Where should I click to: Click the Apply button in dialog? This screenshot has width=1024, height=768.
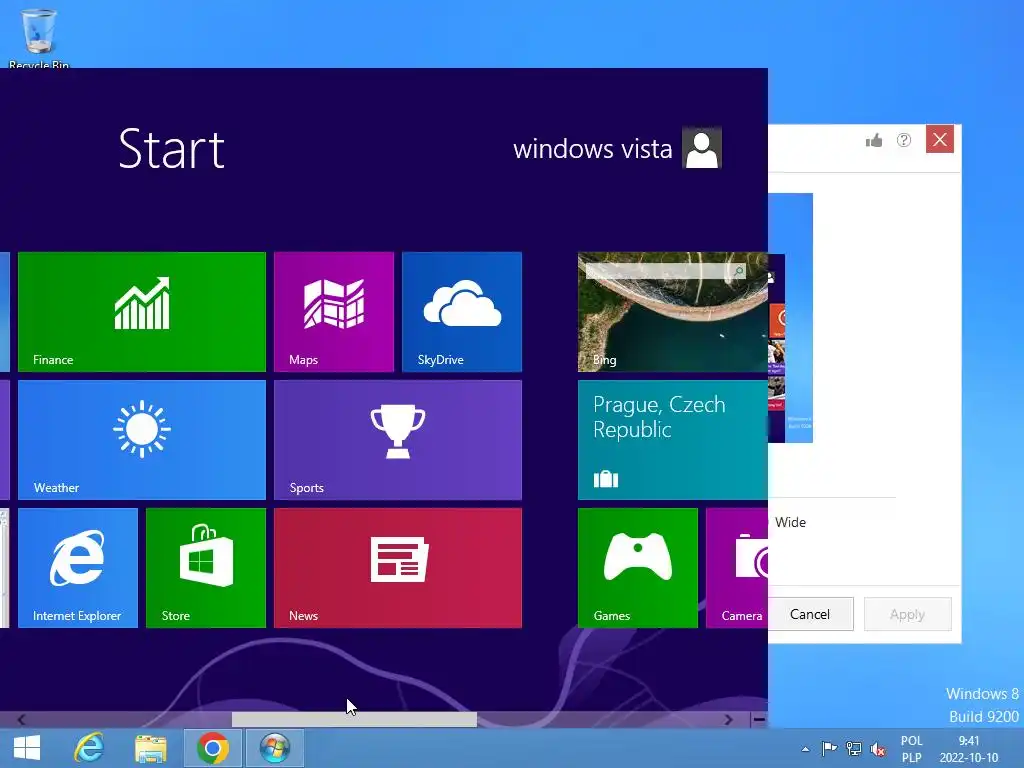click(x=907, y=614)
